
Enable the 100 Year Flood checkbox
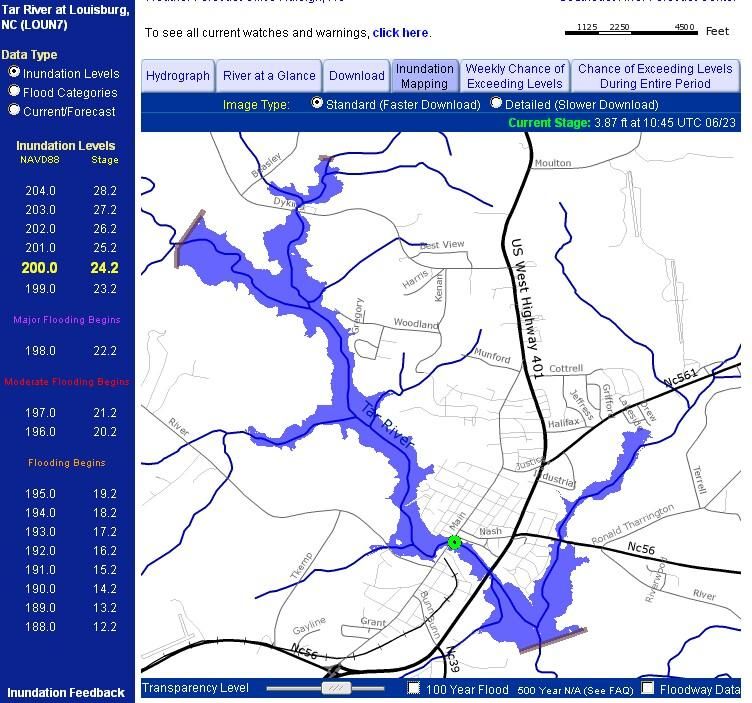[414, 688]
